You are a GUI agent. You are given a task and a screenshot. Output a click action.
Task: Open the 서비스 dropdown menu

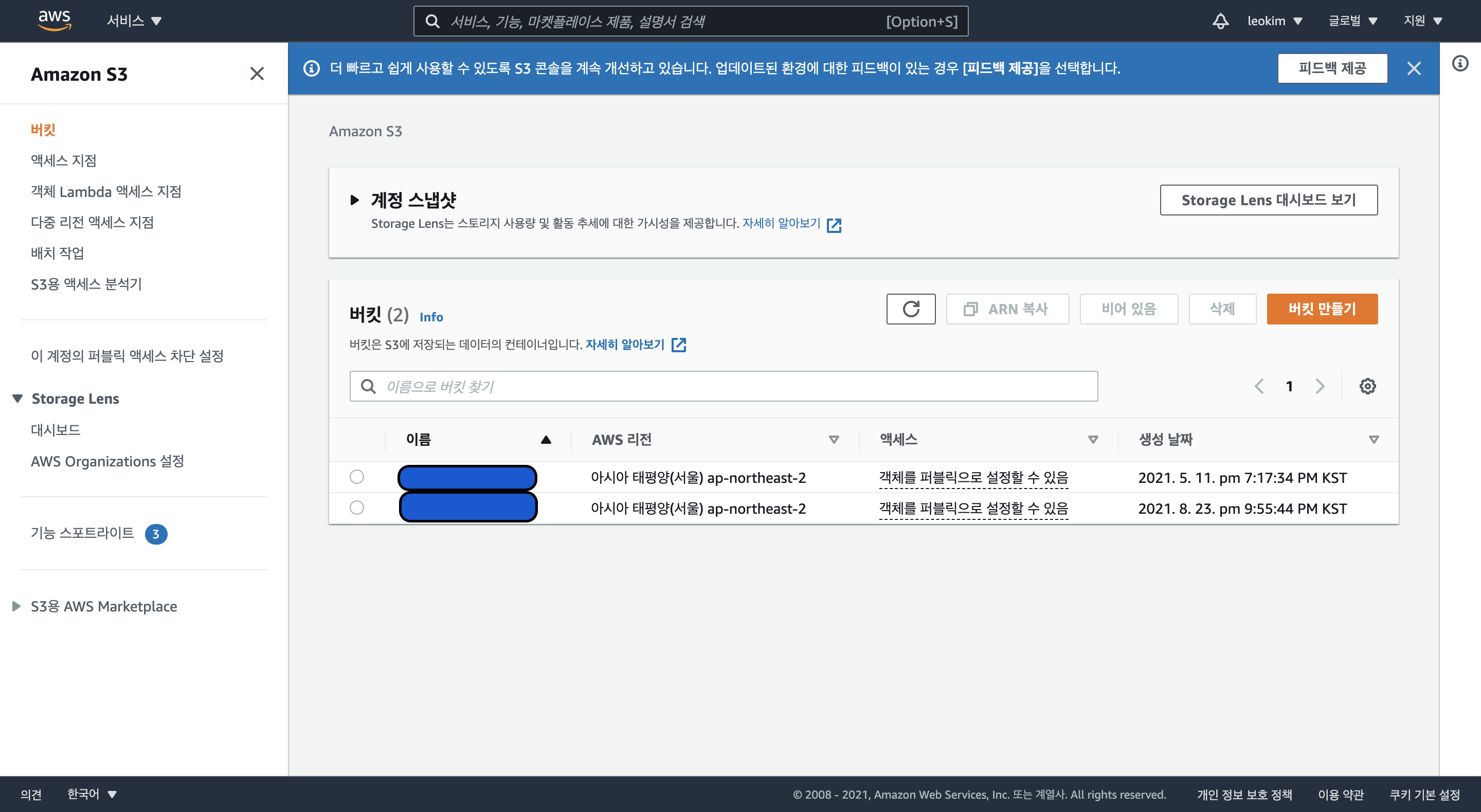coord(134,21)
